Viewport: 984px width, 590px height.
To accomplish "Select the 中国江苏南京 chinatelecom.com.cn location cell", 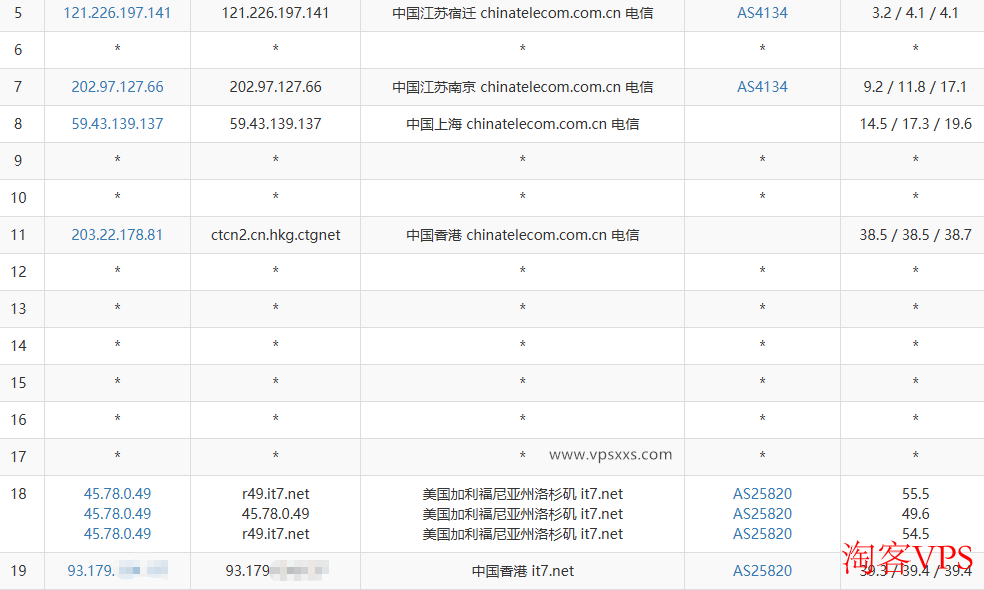I will (522, 87).
